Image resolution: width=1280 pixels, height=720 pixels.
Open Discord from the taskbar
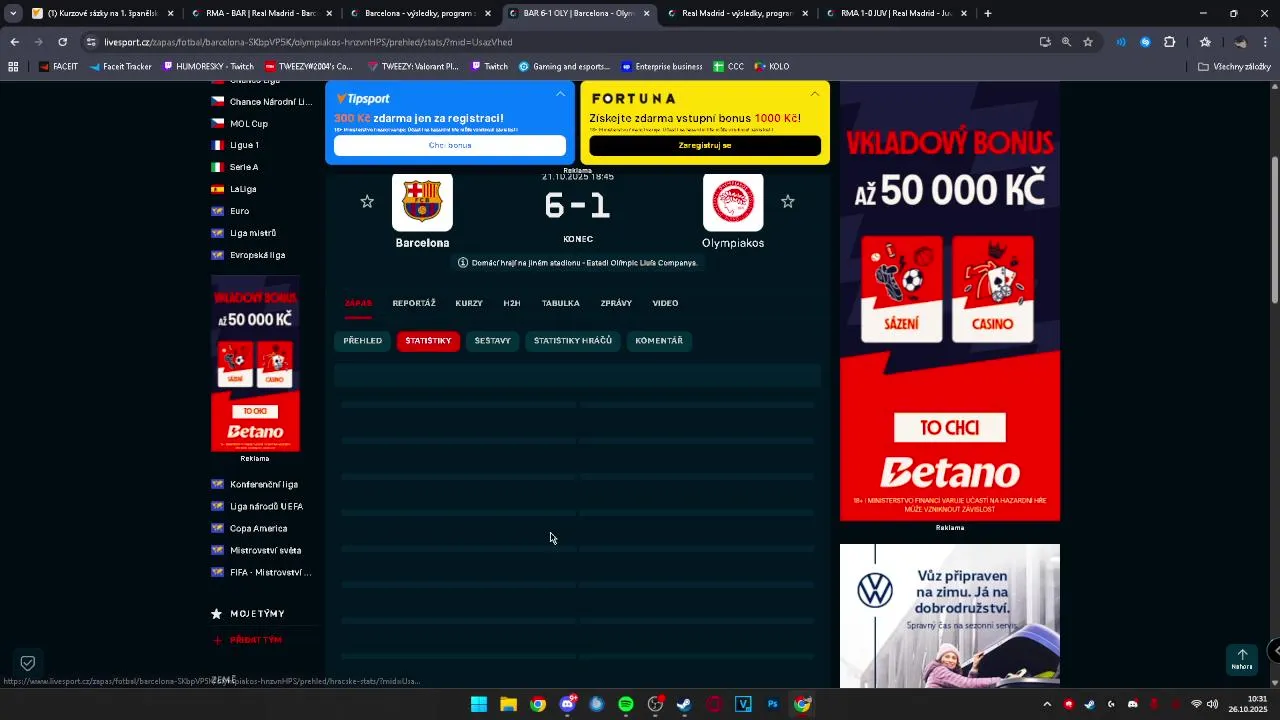568,704
